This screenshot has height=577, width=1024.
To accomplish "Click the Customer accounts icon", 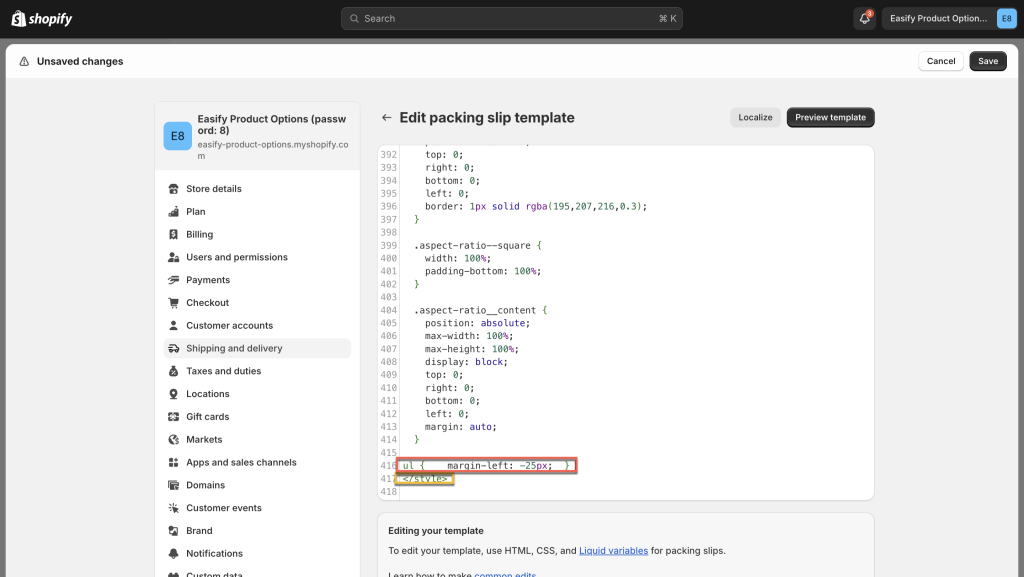I will pyautogui.click(x=174, y=326).
